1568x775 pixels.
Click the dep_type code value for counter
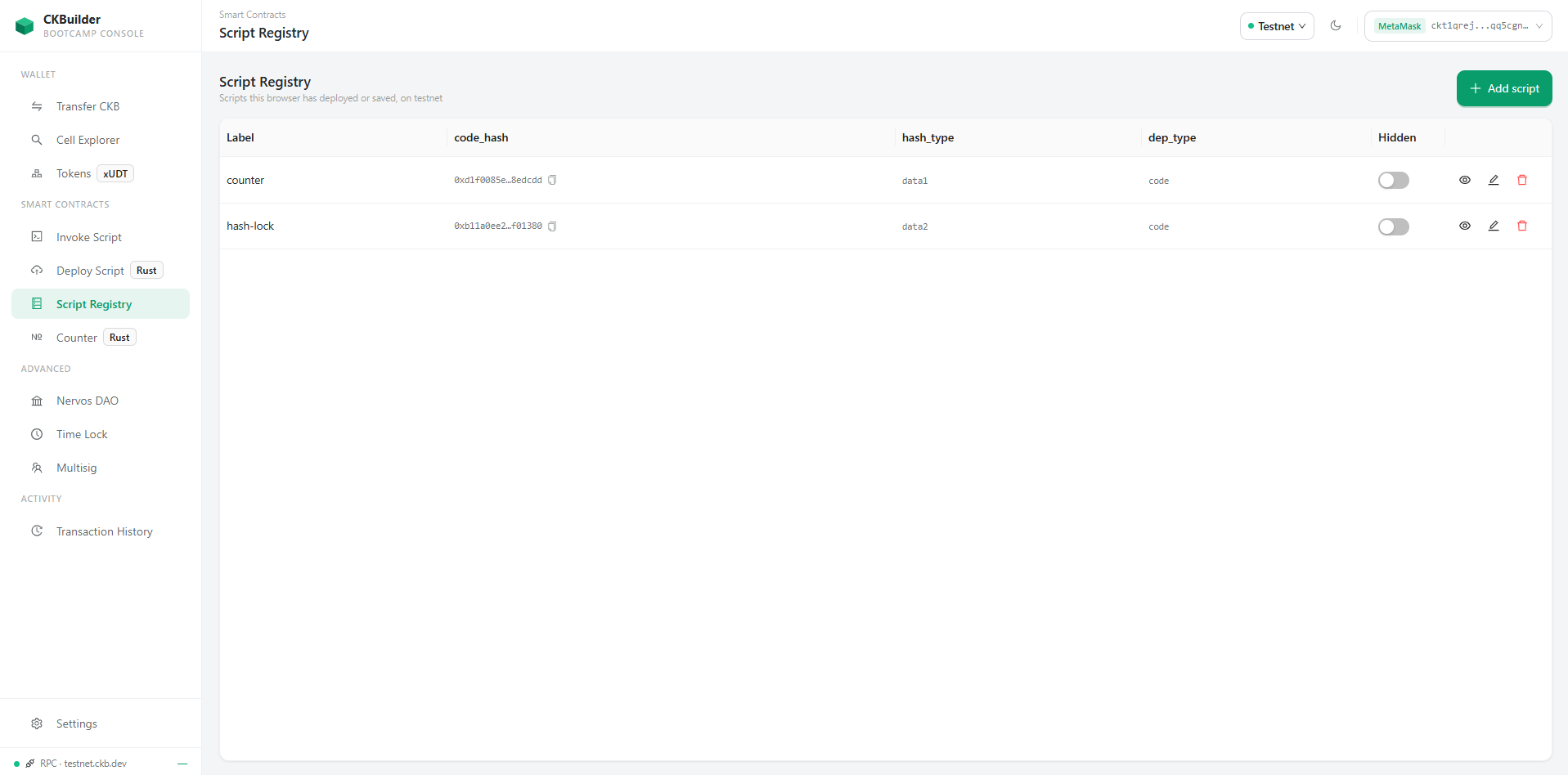pos(1158,181)
